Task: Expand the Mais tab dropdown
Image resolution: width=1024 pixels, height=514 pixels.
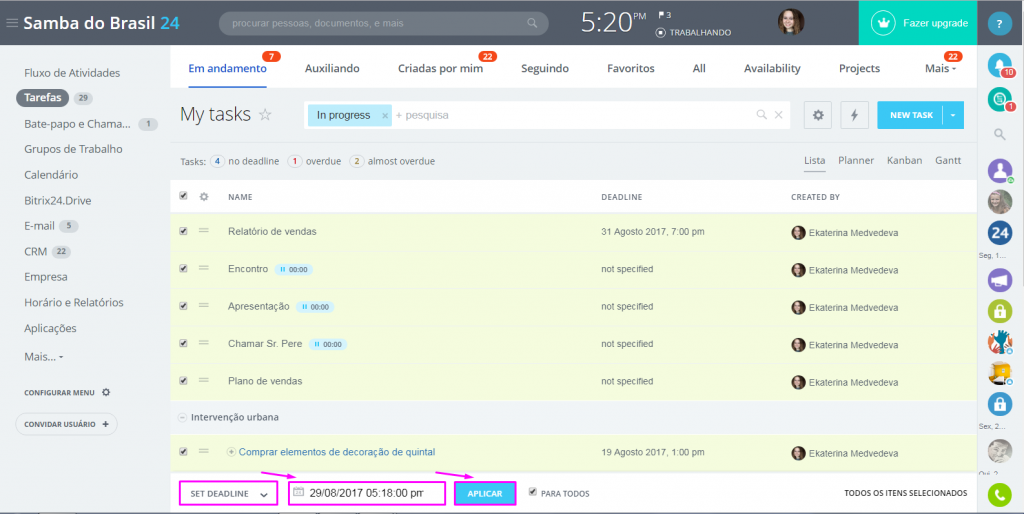Action: [x=940, y=69]
